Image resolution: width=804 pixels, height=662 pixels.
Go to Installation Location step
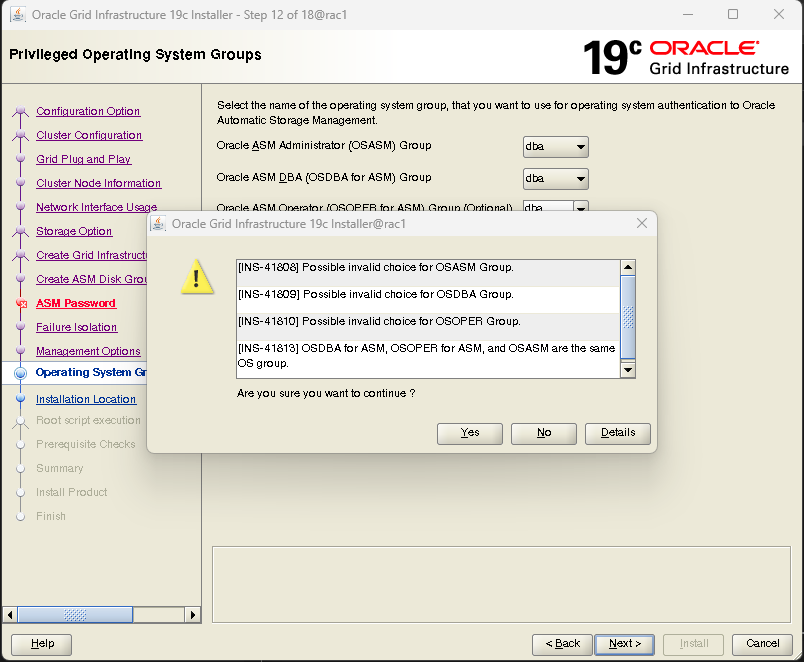(x=86, y=399)
